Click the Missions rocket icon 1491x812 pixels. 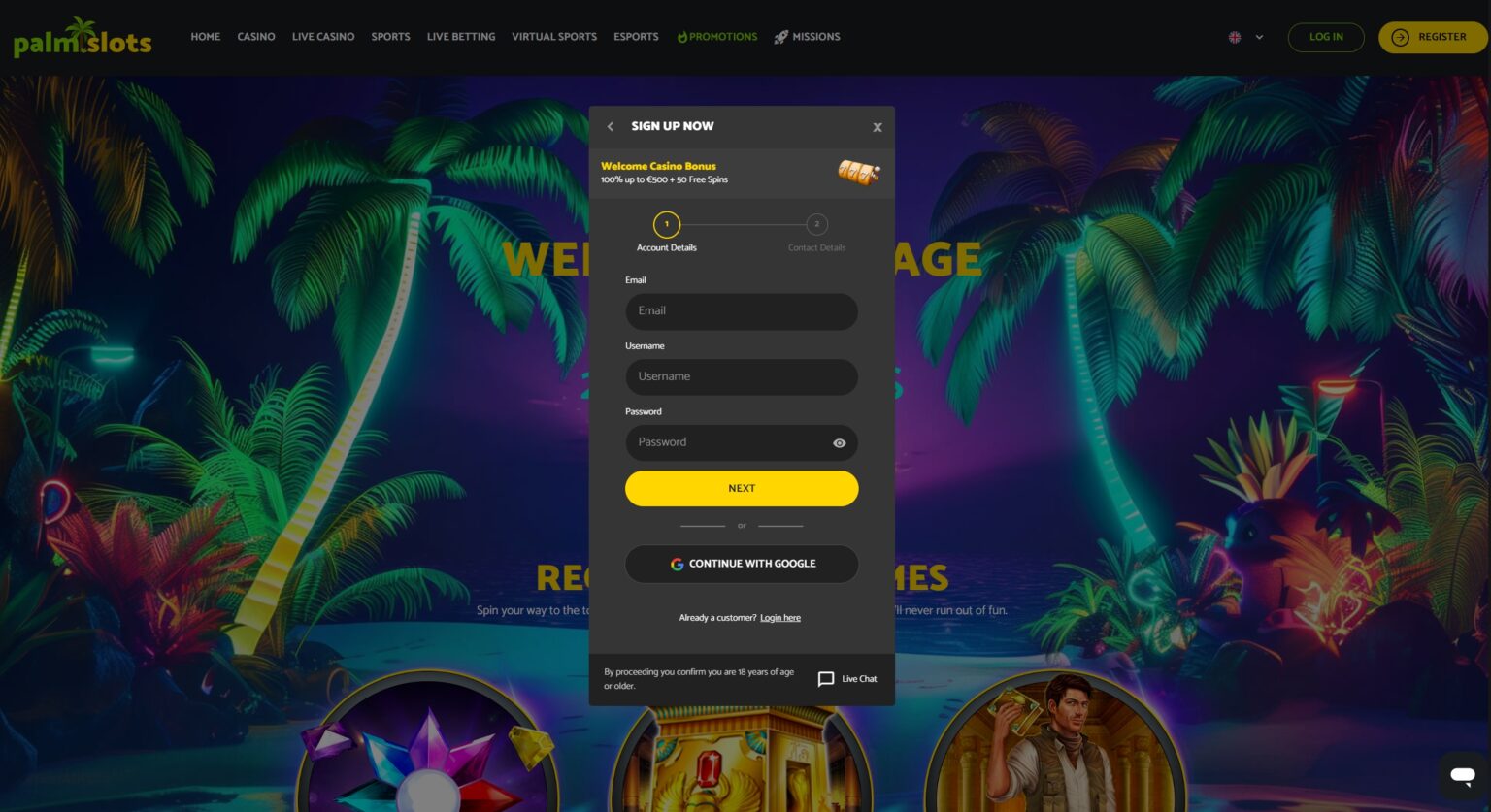coord(780,37)
